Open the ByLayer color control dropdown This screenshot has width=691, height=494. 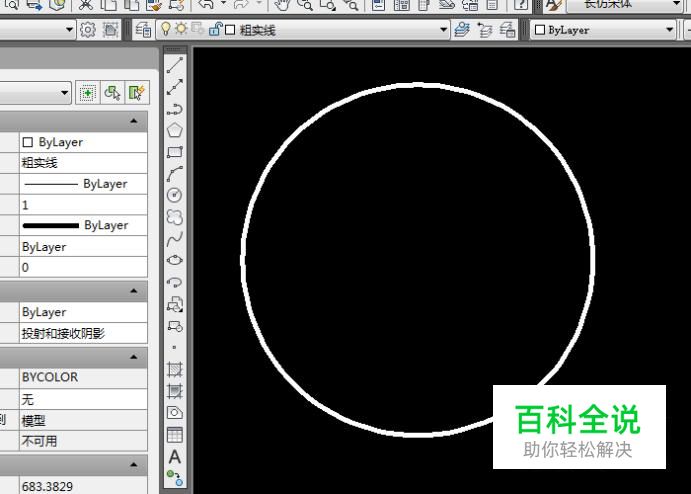(x=669, y=30)
